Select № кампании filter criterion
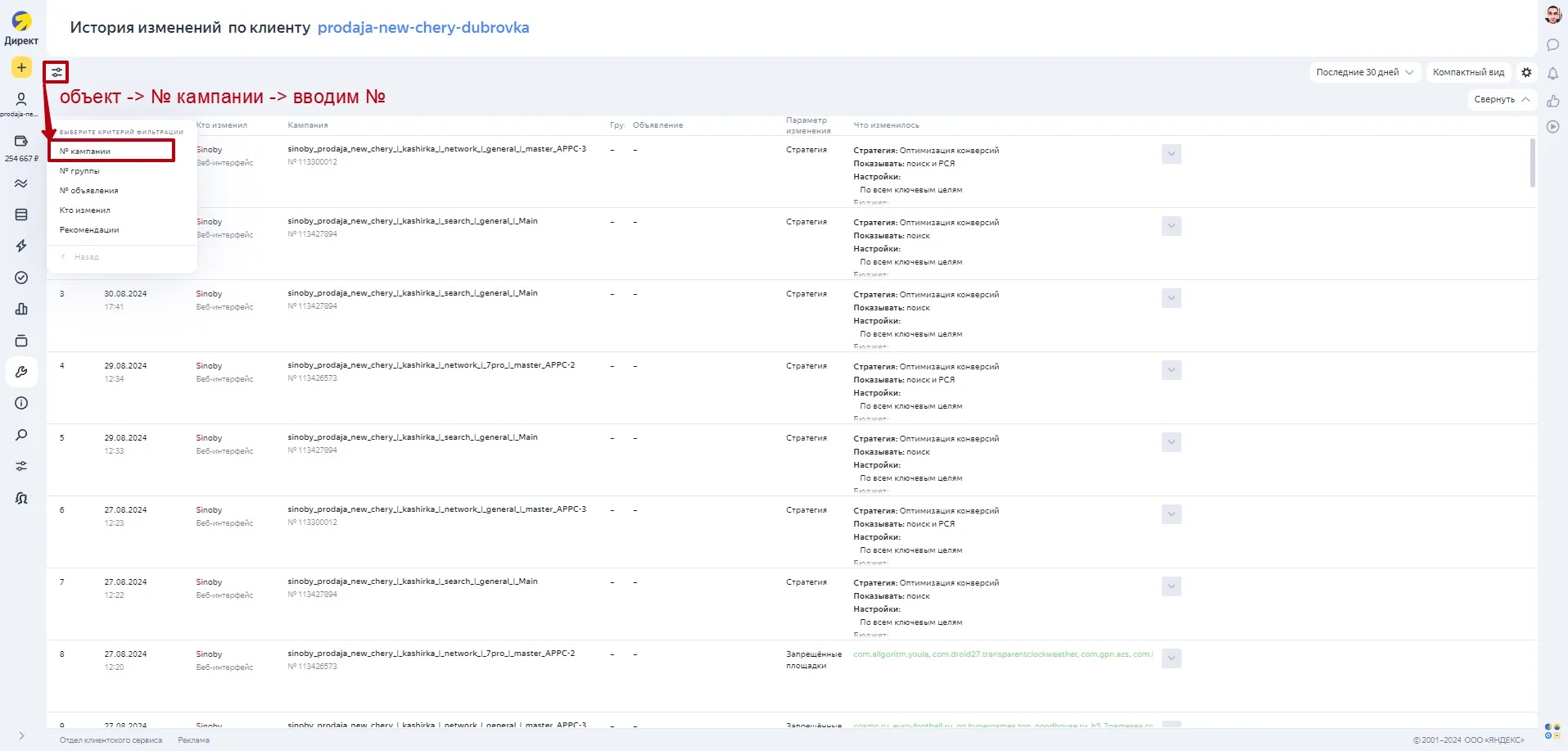Viewport: 1568px width, 751px height. [x=111, y=151]
